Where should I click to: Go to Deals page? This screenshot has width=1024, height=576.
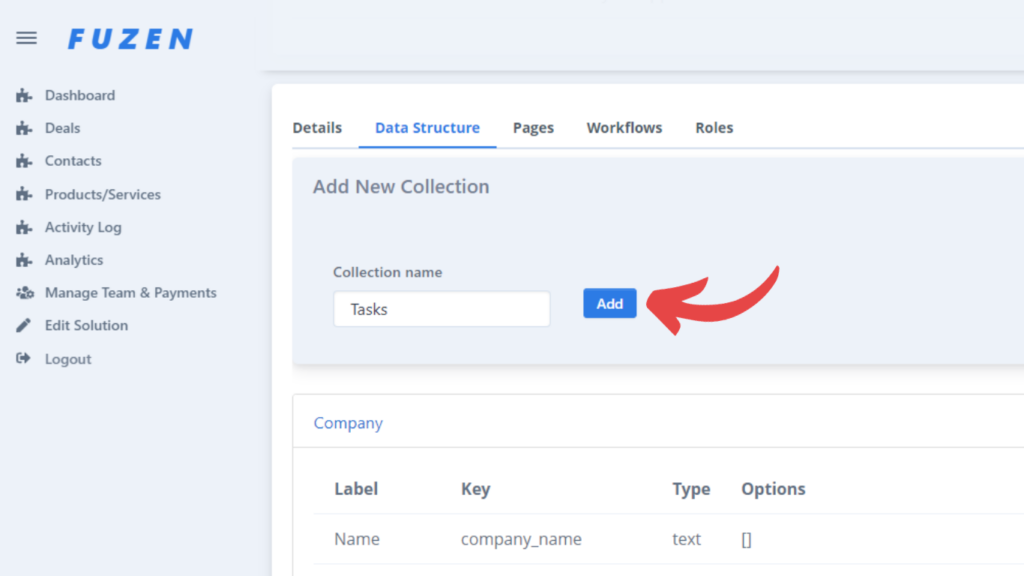pos(63,128)
